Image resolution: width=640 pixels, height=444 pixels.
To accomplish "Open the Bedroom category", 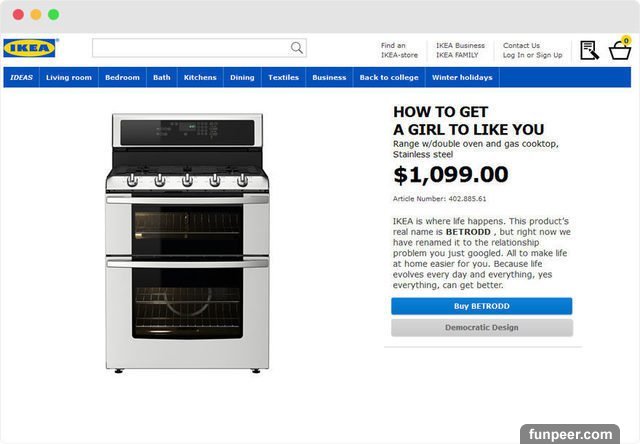I will tap(122, 78).
